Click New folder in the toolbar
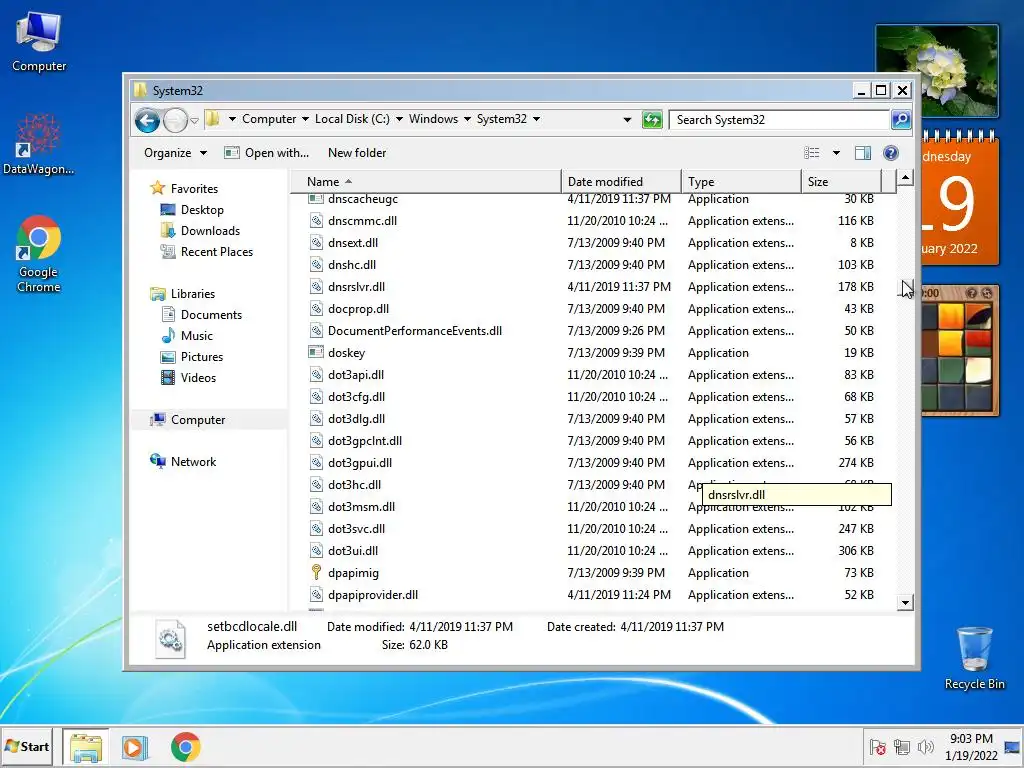The image size is (1024, 768). point(357,153)
